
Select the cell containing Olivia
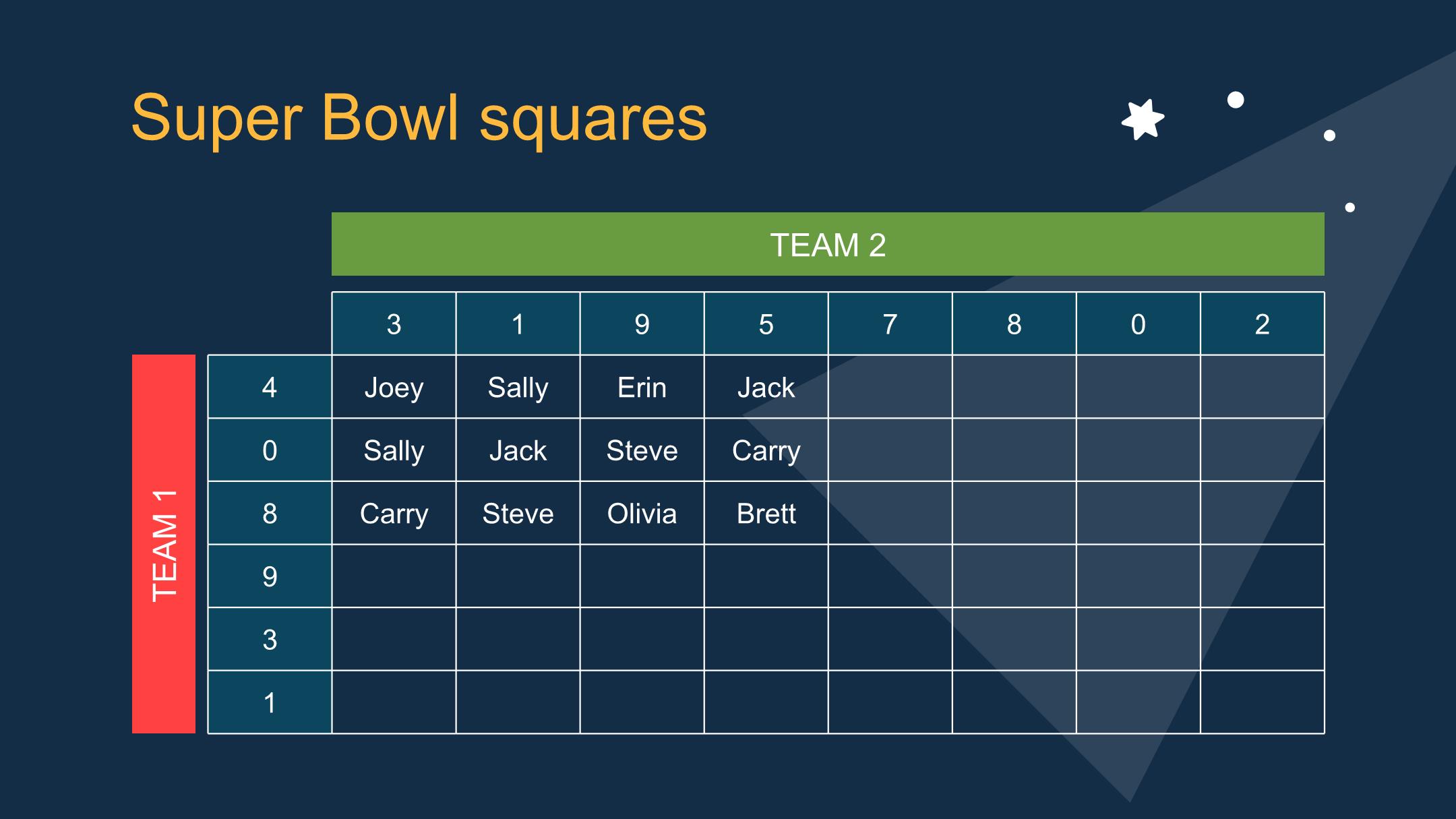point(642,513)
